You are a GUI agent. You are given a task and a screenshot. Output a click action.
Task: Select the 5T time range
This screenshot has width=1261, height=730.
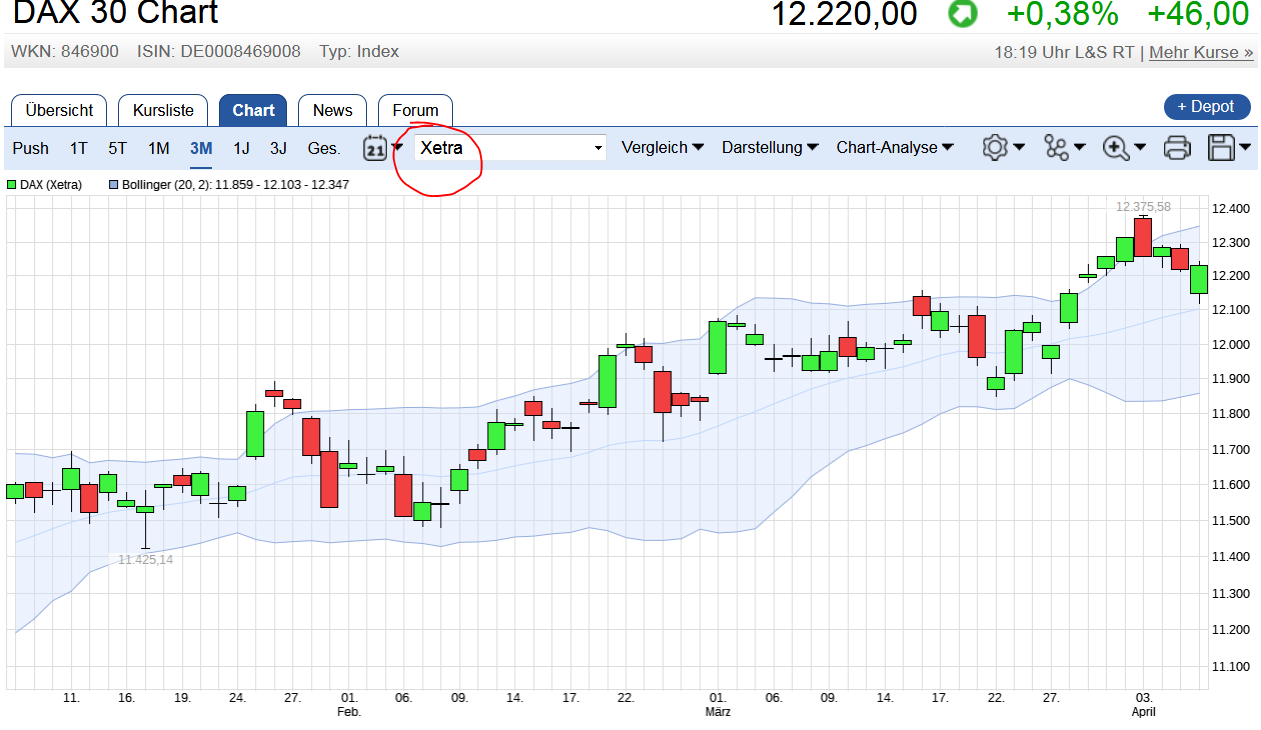[x=118, y=148]
